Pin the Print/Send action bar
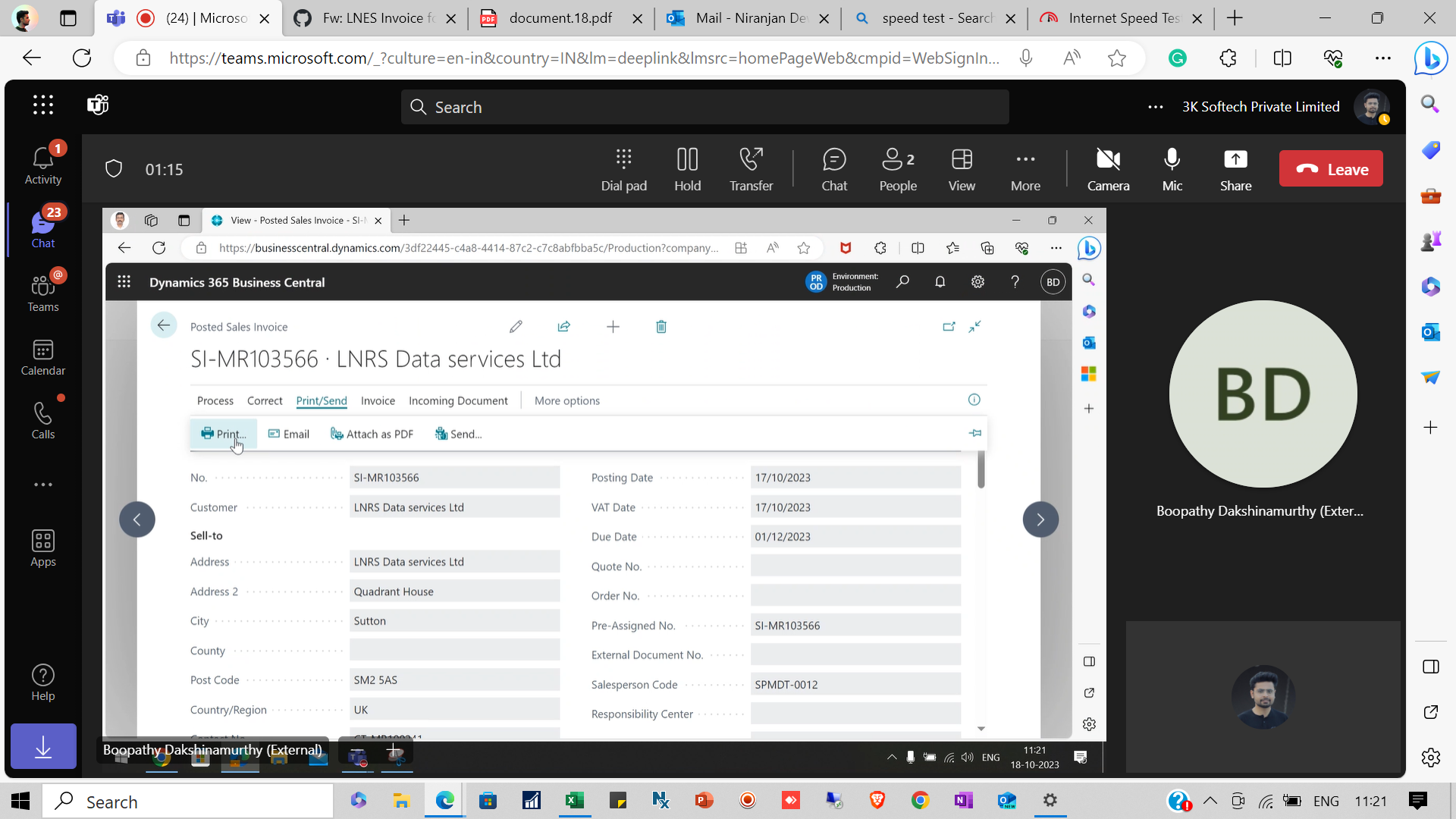 (975, 433)
